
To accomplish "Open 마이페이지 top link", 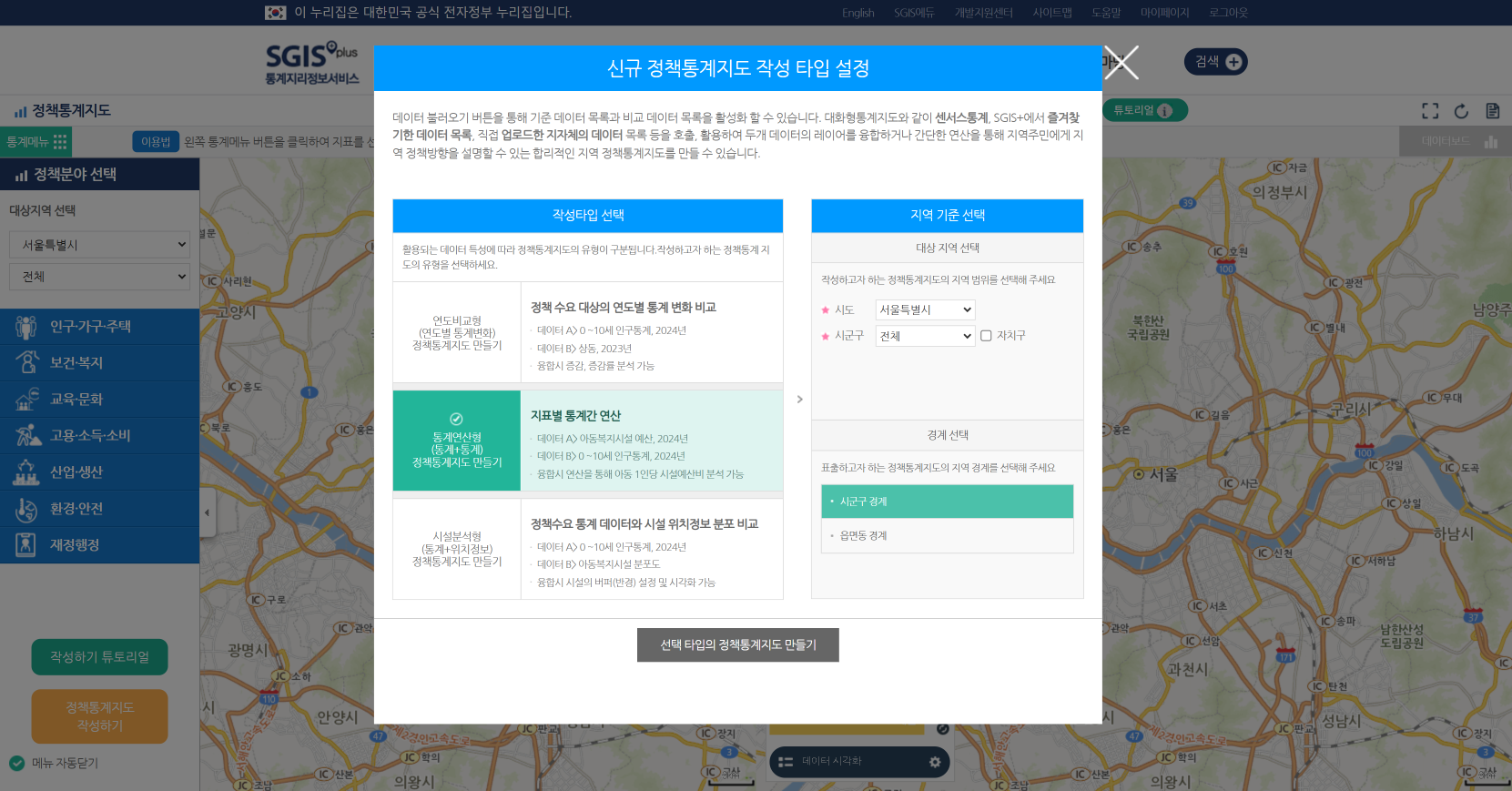I will [1164, 13].
